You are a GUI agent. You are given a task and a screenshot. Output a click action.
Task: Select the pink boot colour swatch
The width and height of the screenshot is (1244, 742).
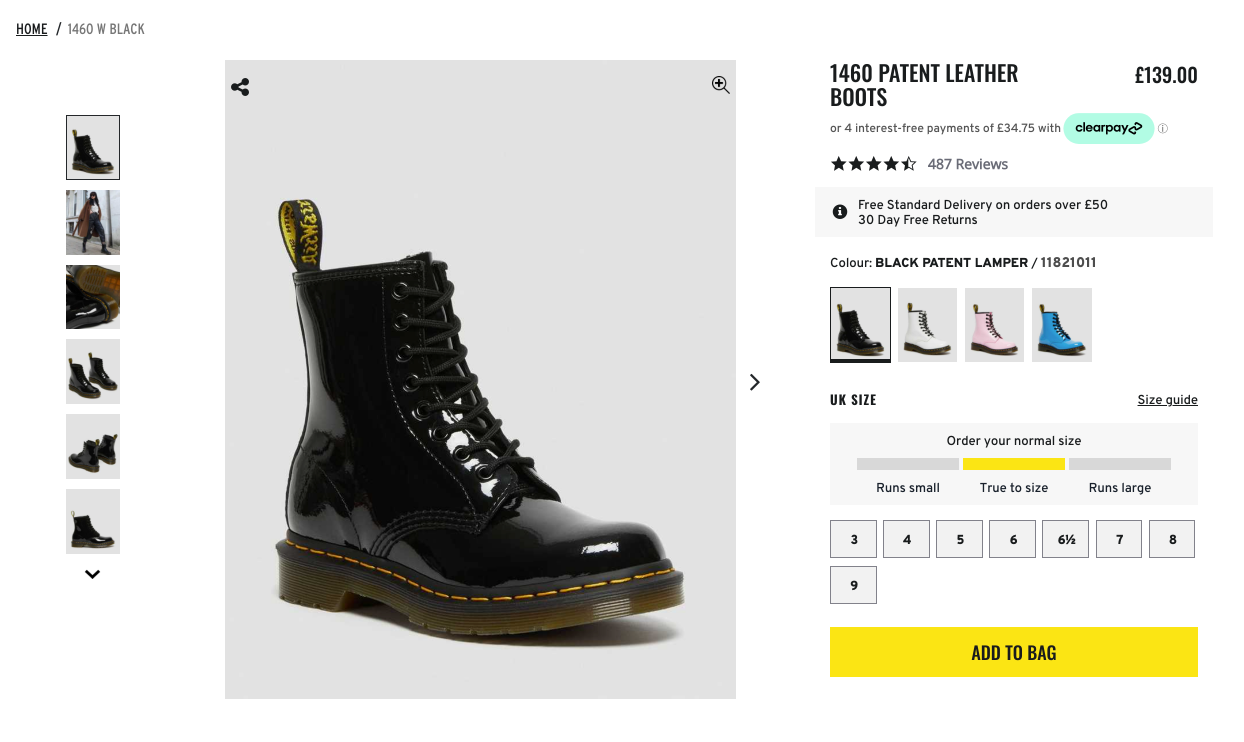pos(994,324)
